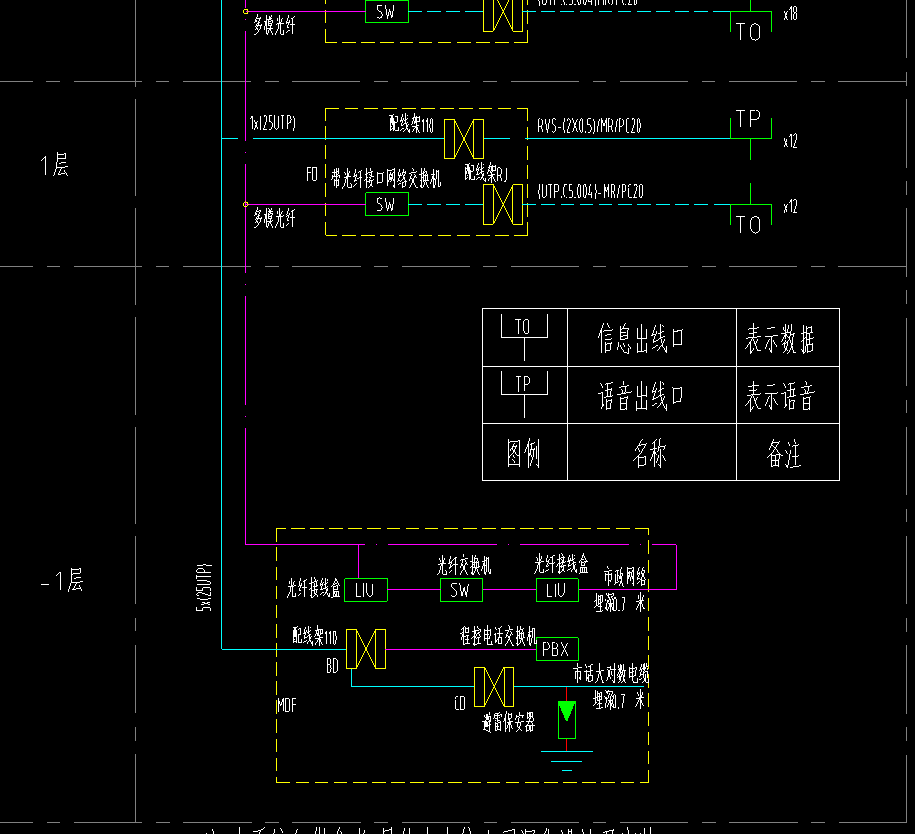
Task: Click the BD patch panel symbol on -1层
Action: pos(366,649)
